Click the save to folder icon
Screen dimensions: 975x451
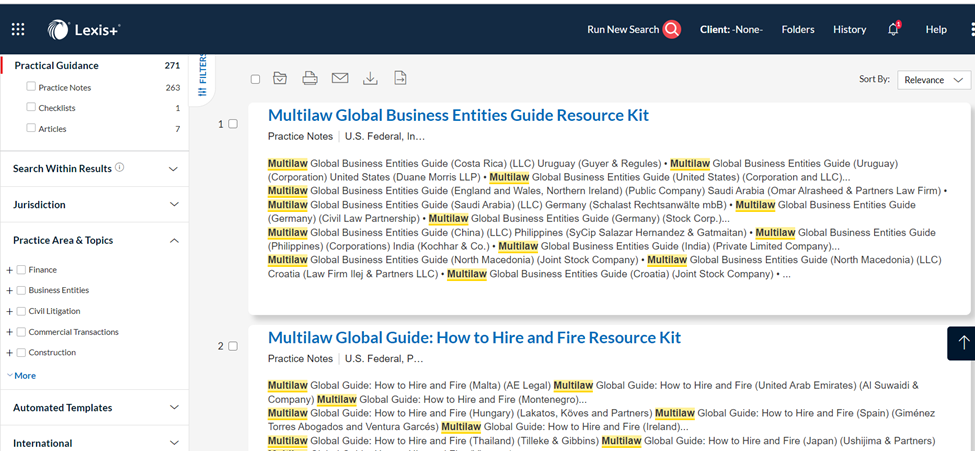pyautogui.click(x=280, y=78)
